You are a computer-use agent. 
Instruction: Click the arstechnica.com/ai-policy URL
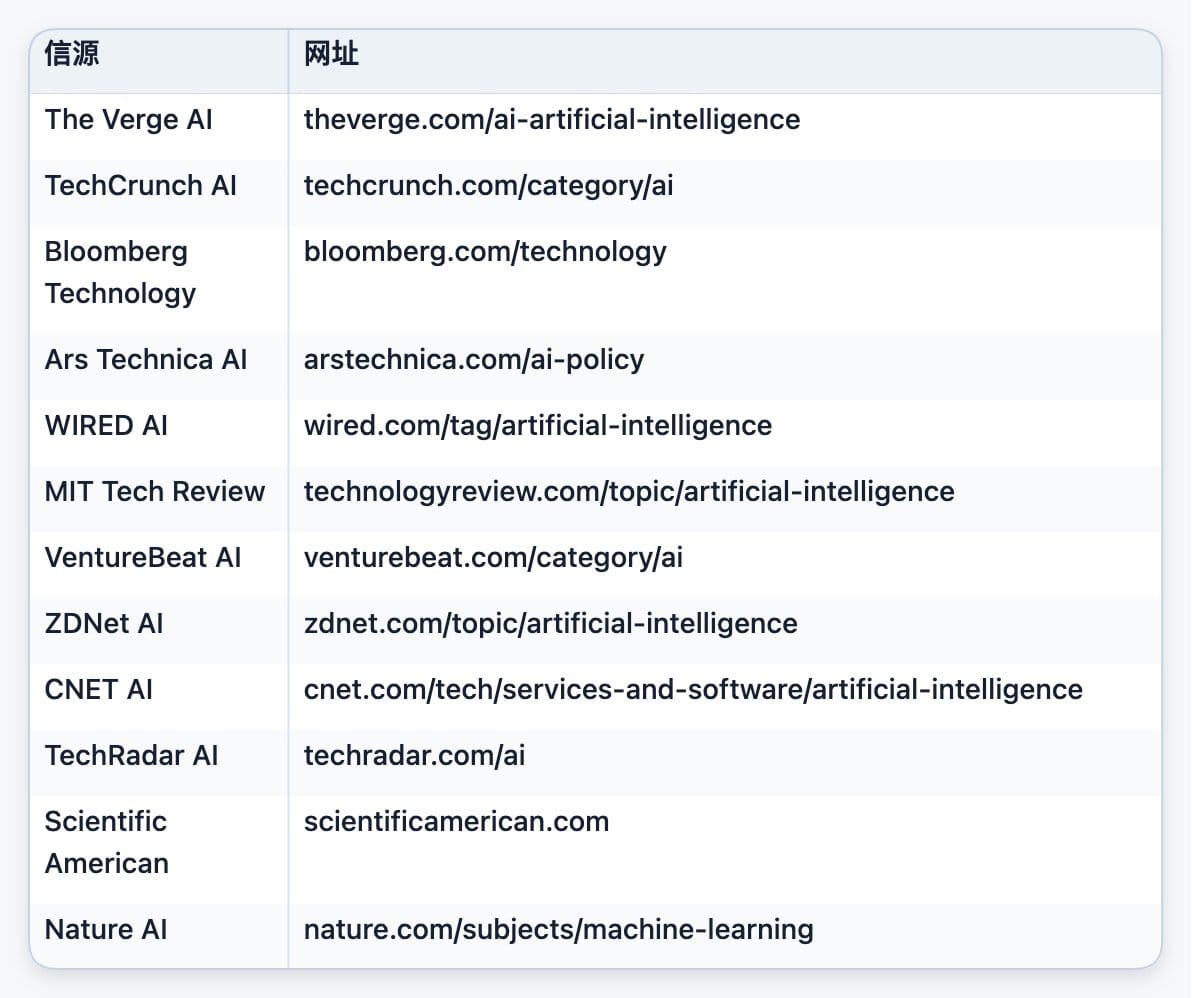[474, 360]
